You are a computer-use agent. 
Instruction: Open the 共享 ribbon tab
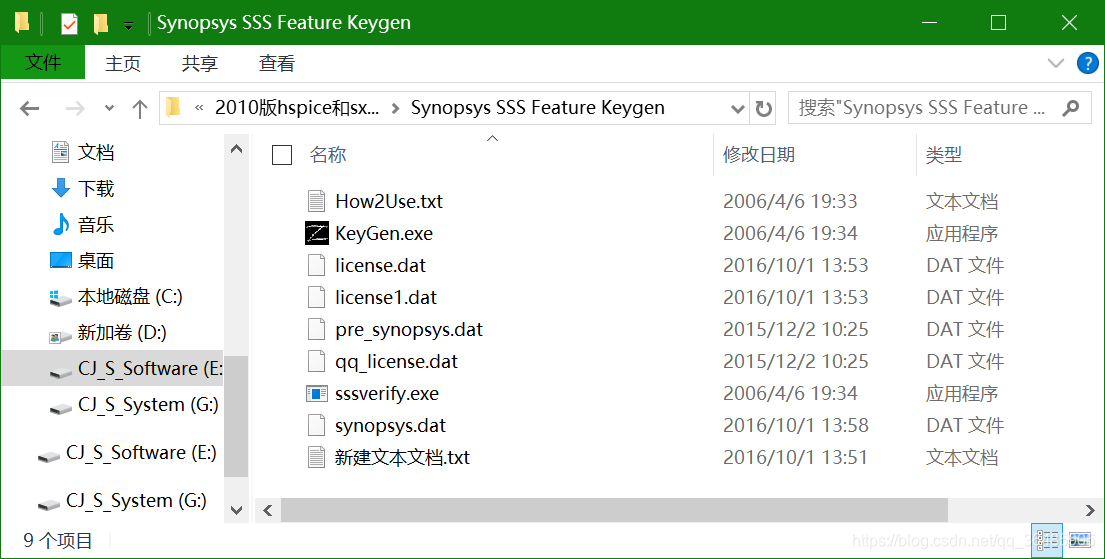[x=199, y=63]
